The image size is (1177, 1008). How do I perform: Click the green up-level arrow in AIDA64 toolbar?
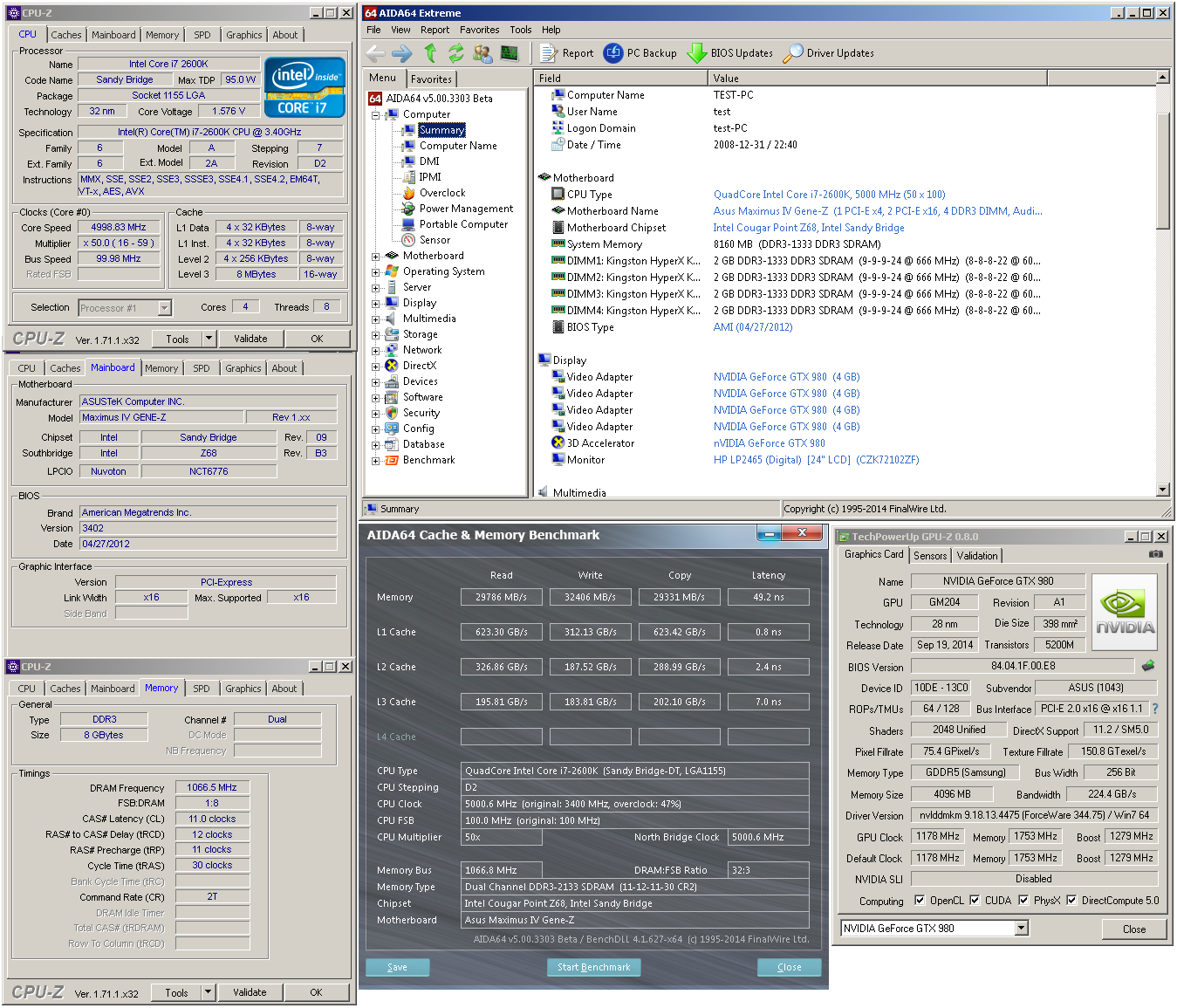(x=430, y=53)
